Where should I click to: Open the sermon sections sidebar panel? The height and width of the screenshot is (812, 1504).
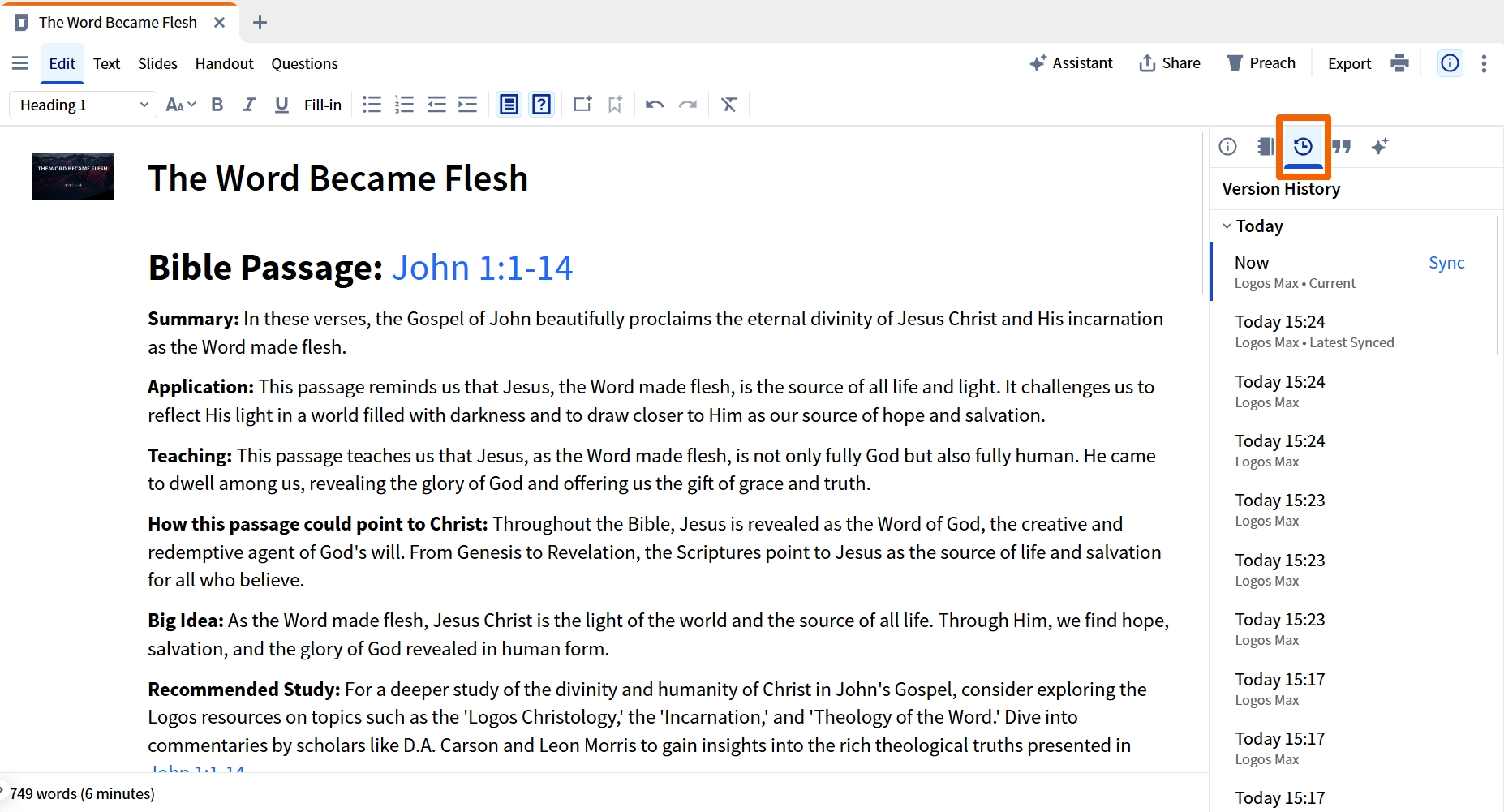pyautogui.click(x=1265, y=146)
